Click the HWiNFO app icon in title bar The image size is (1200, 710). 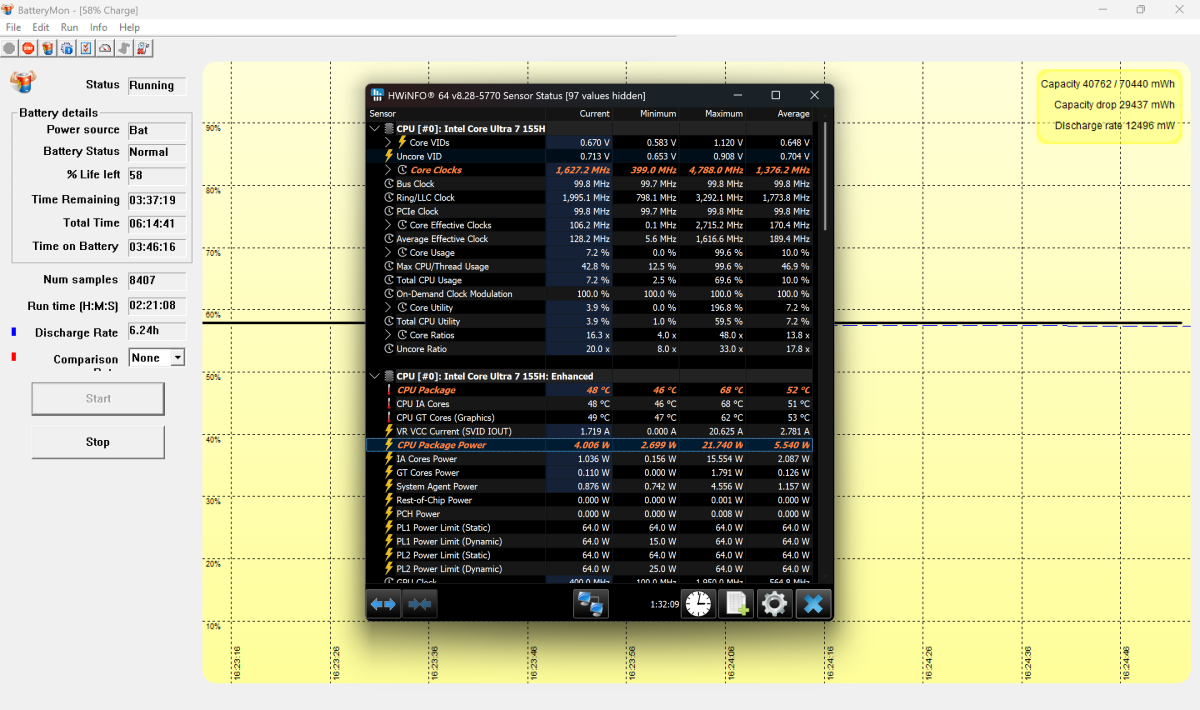(x=377, y=95)
